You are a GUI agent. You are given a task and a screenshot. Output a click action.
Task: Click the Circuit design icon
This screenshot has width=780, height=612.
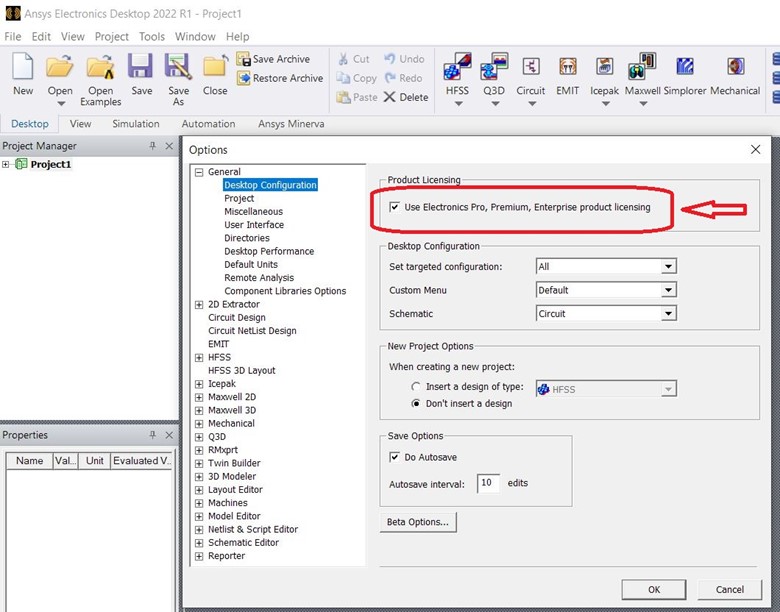coord(531,67)
